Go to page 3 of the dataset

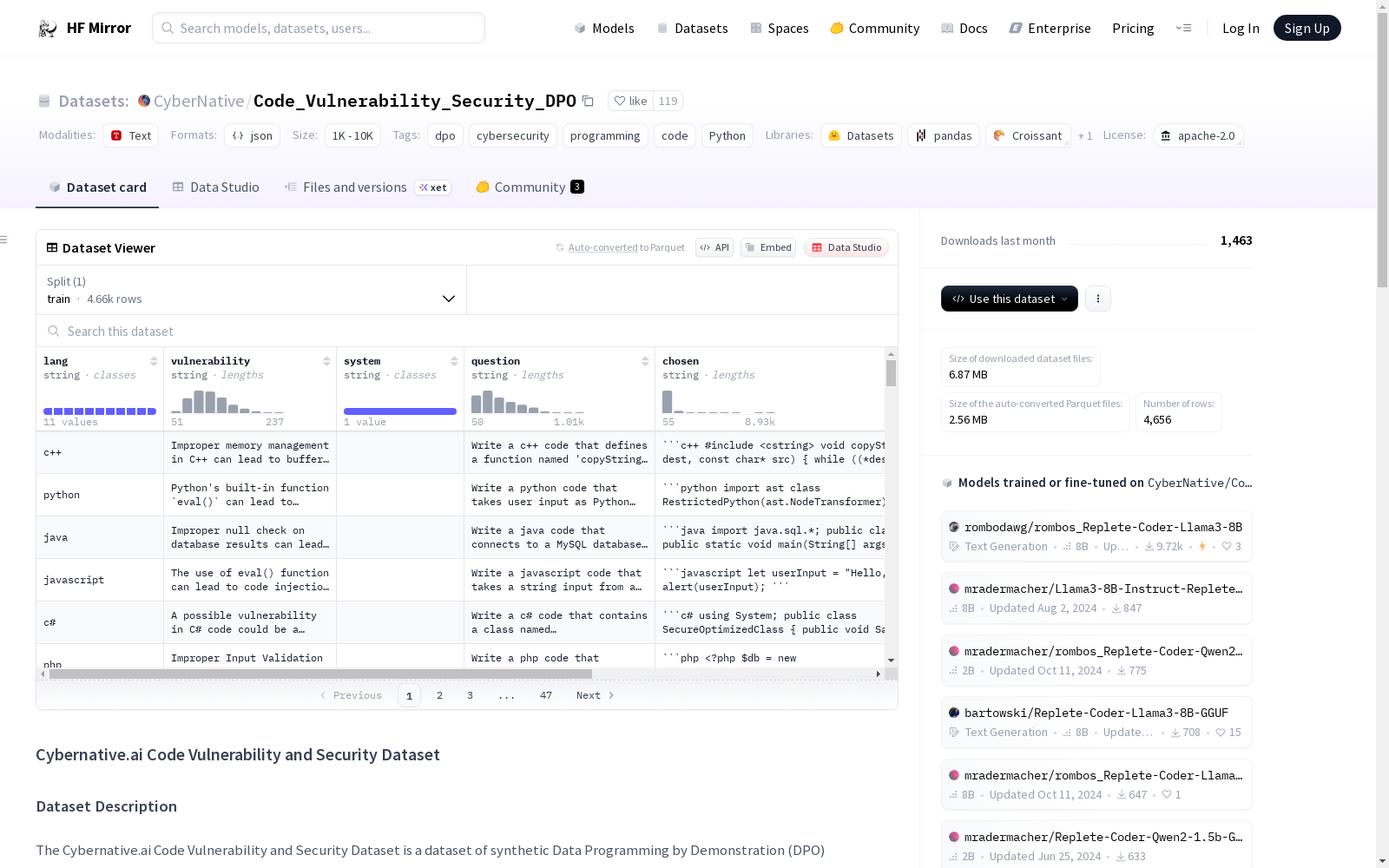471,695
